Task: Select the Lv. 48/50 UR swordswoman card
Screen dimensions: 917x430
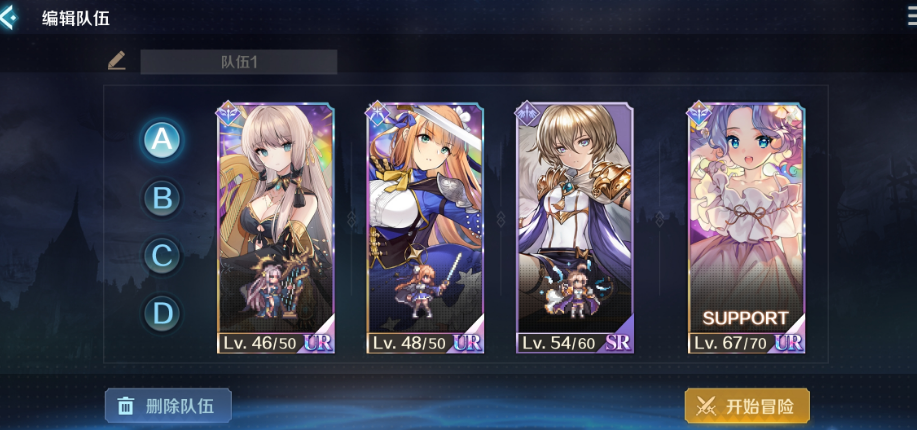Action: [x=425, y=228]
